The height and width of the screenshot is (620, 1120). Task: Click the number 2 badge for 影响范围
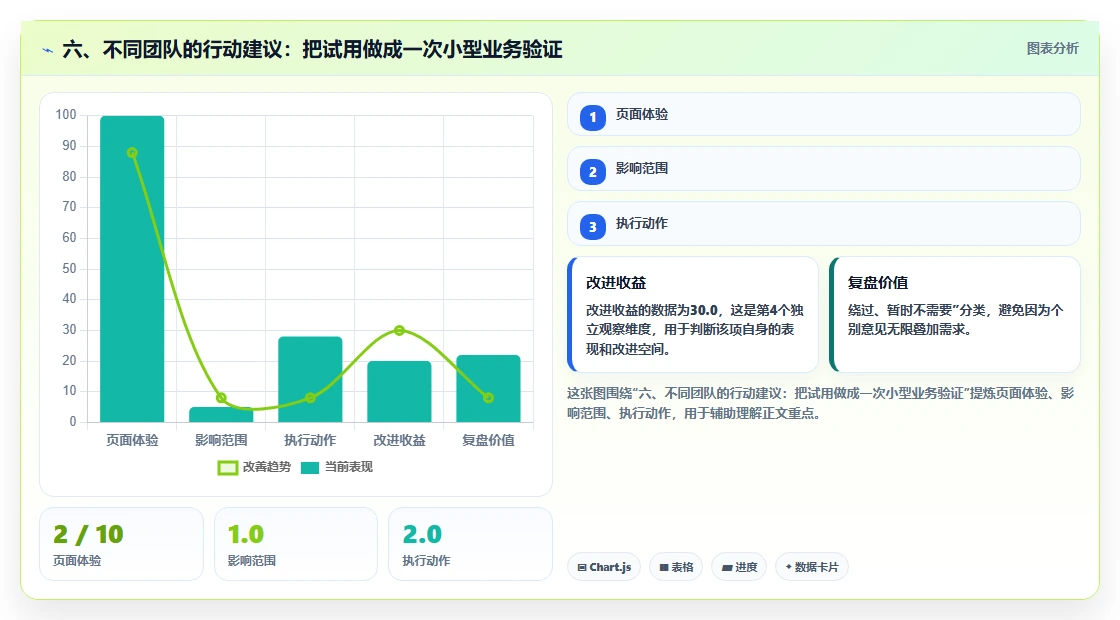pyautogui.click(x=592, y=171)
